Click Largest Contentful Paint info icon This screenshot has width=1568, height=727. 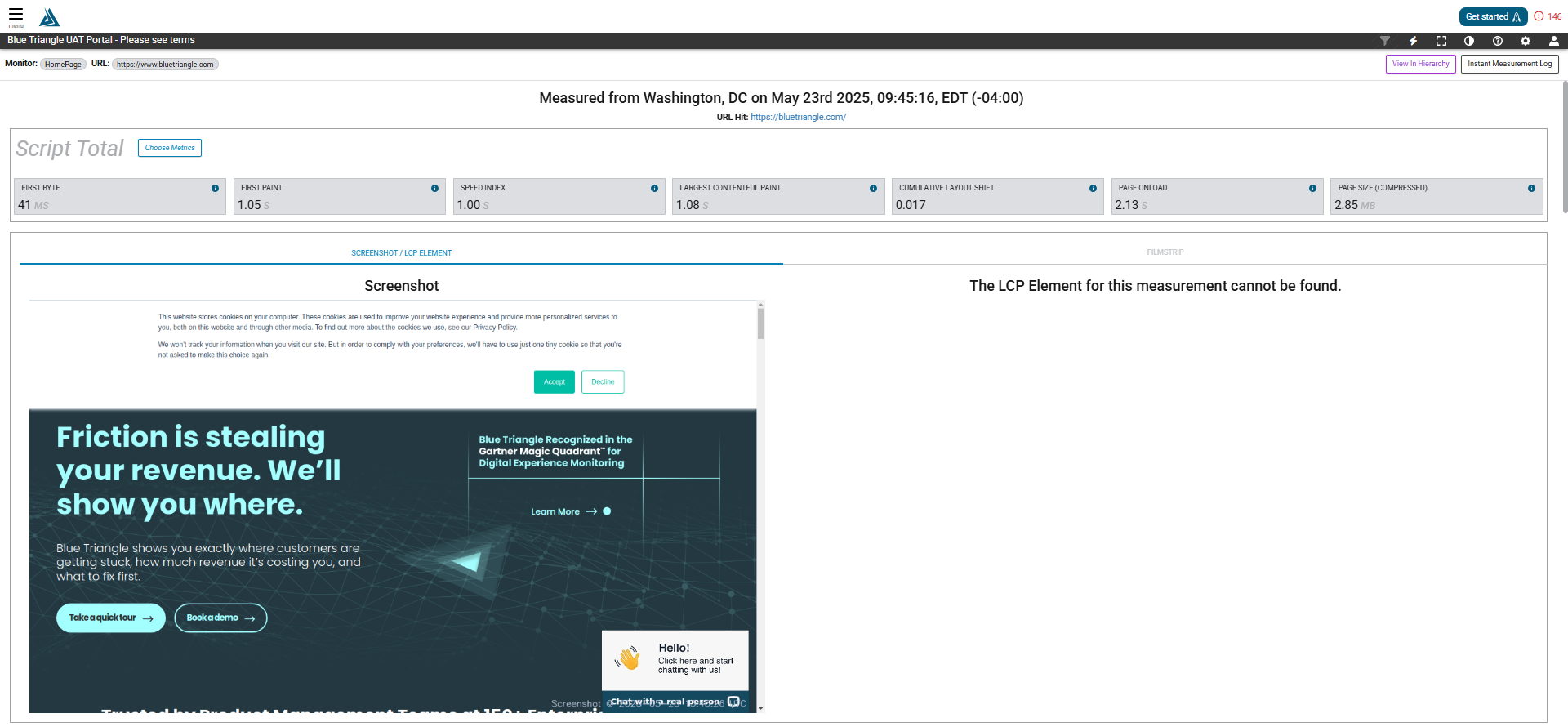point(873,188)
